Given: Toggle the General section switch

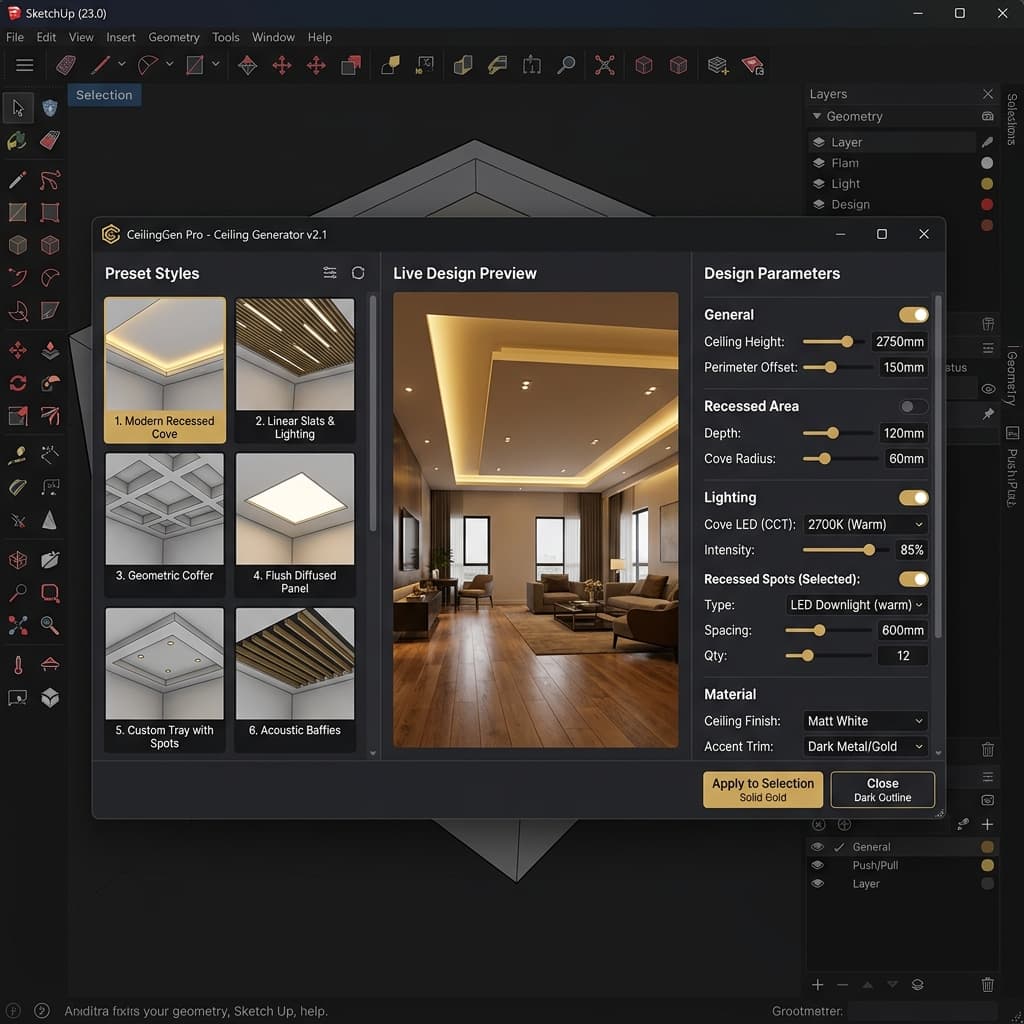Looking at the screenshot, I should point(913,315).
